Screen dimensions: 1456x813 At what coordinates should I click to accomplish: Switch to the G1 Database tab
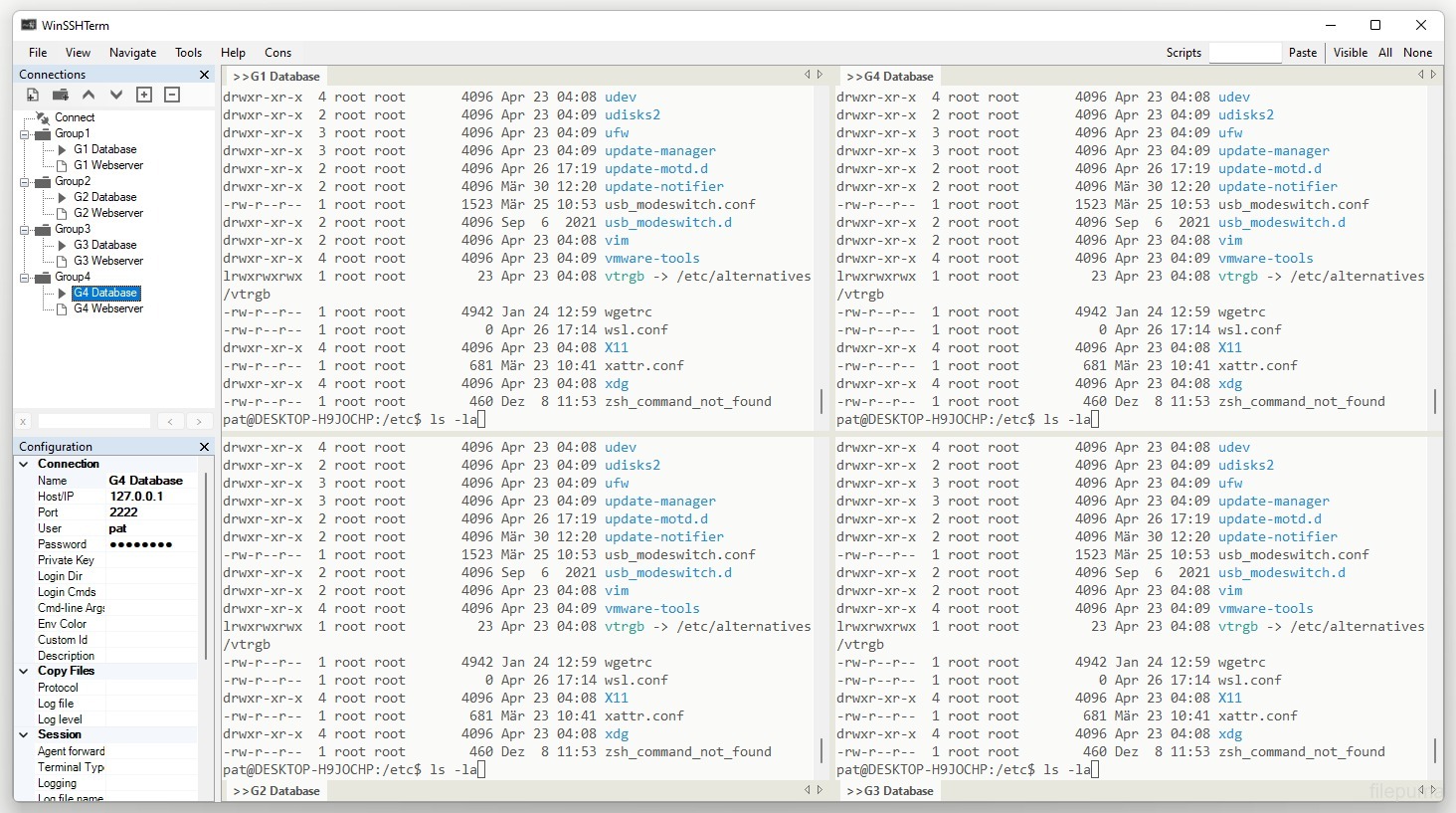276,76
